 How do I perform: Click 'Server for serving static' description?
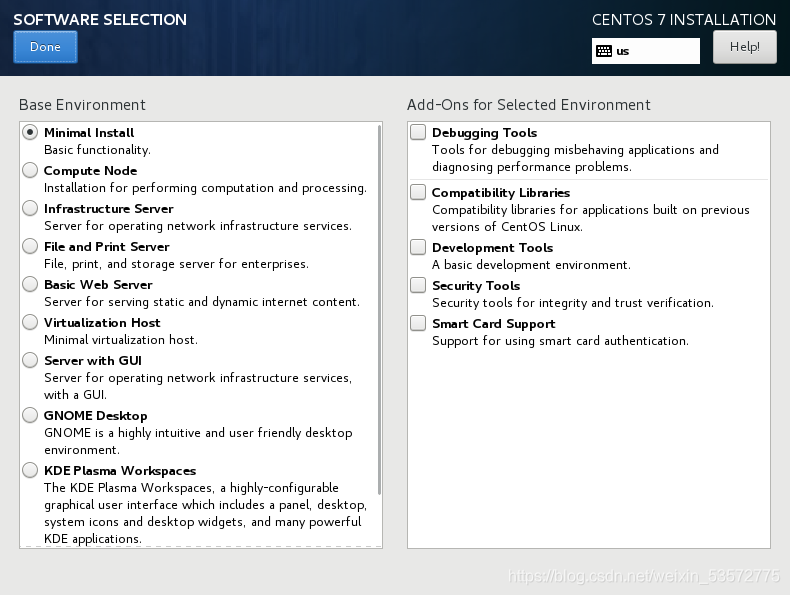pyautogui.click(x=202, y=301)
